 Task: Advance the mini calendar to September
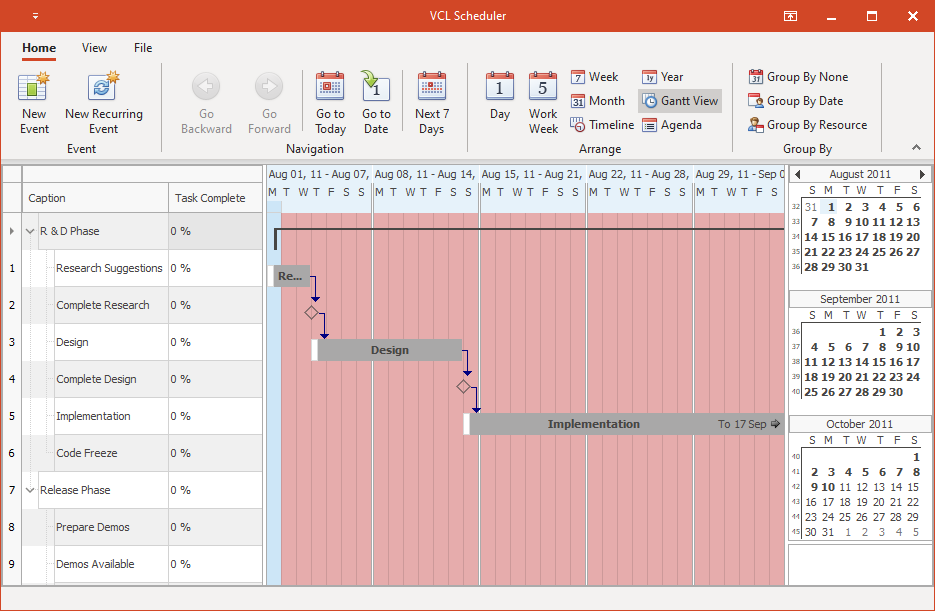coord(922,173)
